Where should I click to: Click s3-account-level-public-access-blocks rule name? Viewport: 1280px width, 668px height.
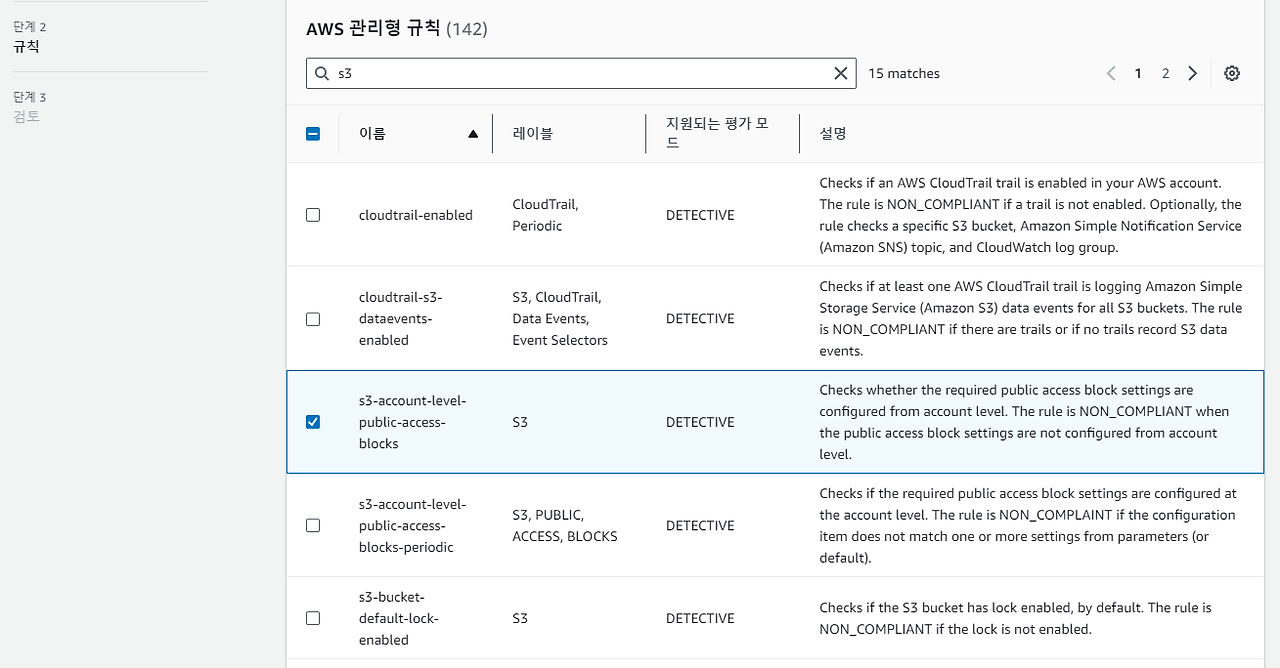click(412, 422)
